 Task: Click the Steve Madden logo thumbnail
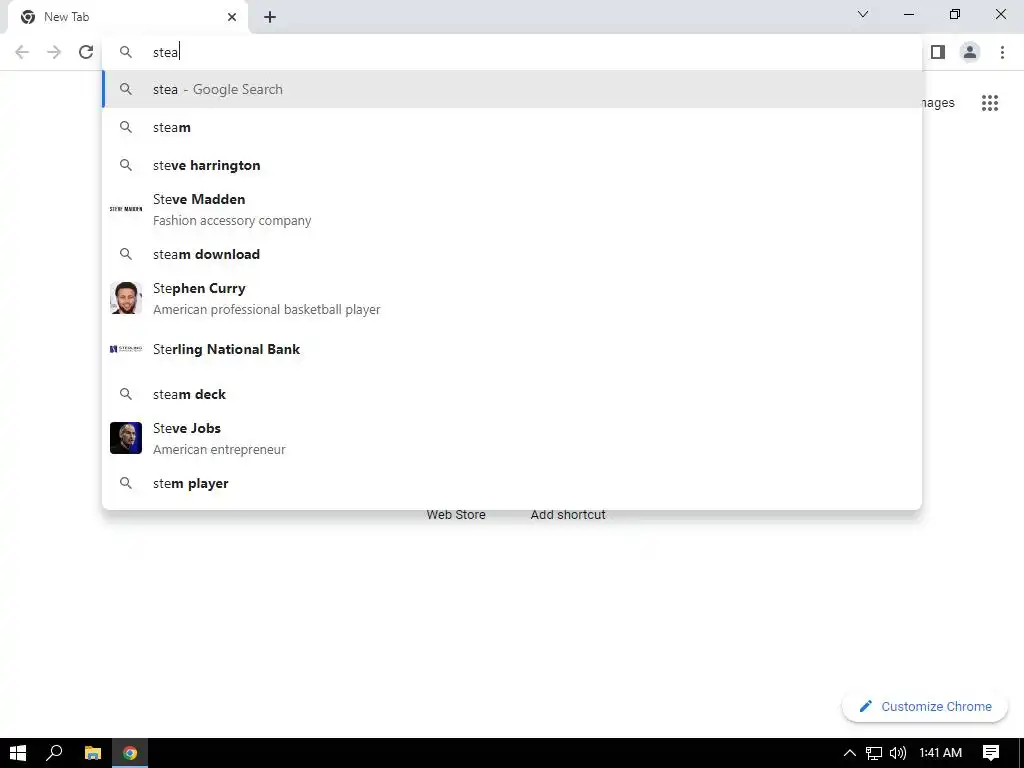(126, 209)
